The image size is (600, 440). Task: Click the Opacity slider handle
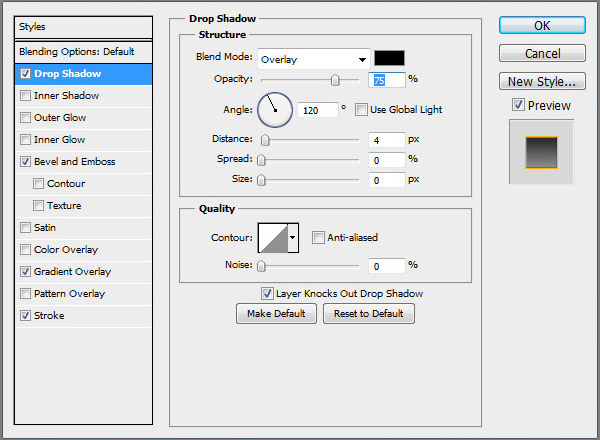pyautogui.click(x=335, y=80)
